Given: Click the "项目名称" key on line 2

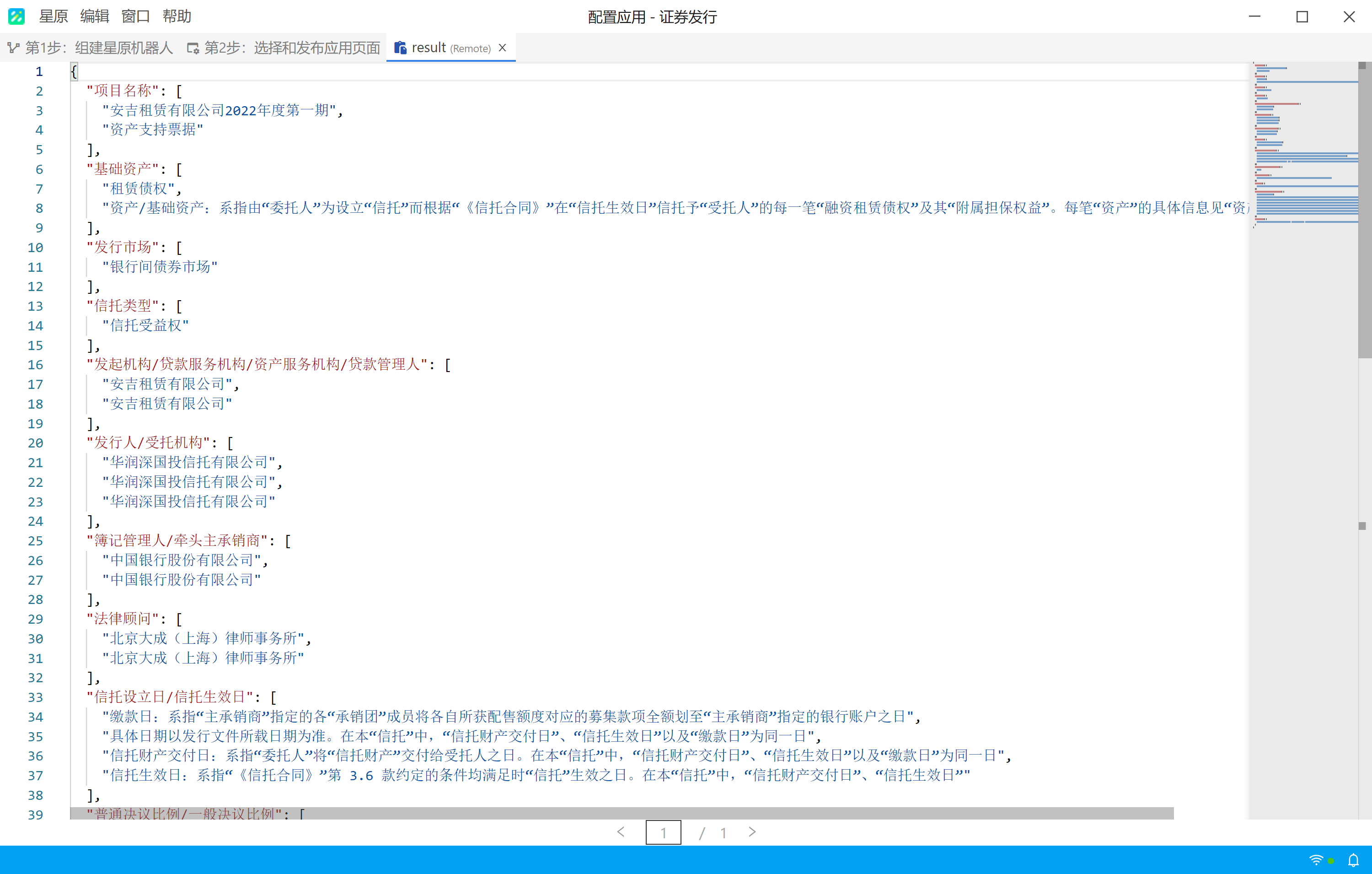Looking at the screenshot, I should tap(122, 91).
